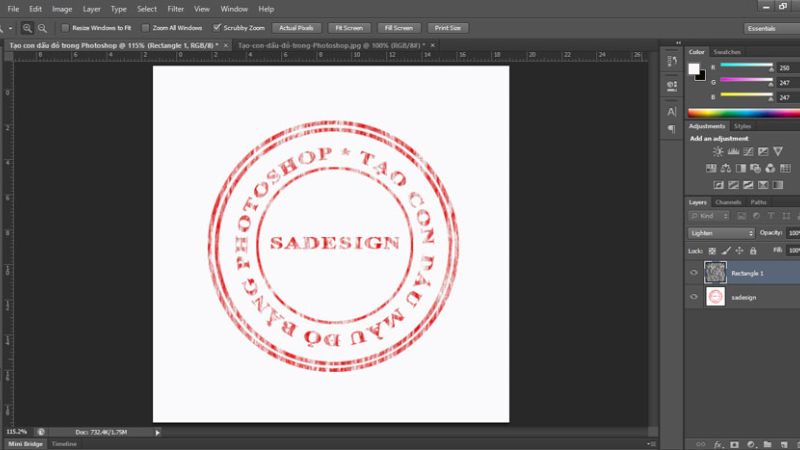
Task: Open the Character panel icon (A|)
Action: coord(672,111)
